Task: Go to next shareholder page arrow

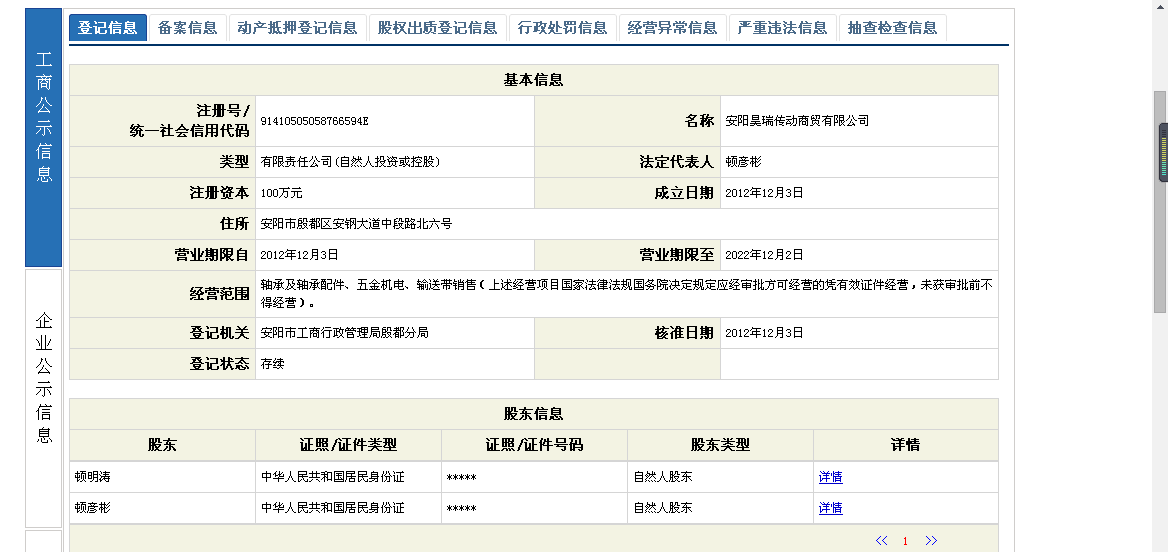Action: tap(931, 541)
